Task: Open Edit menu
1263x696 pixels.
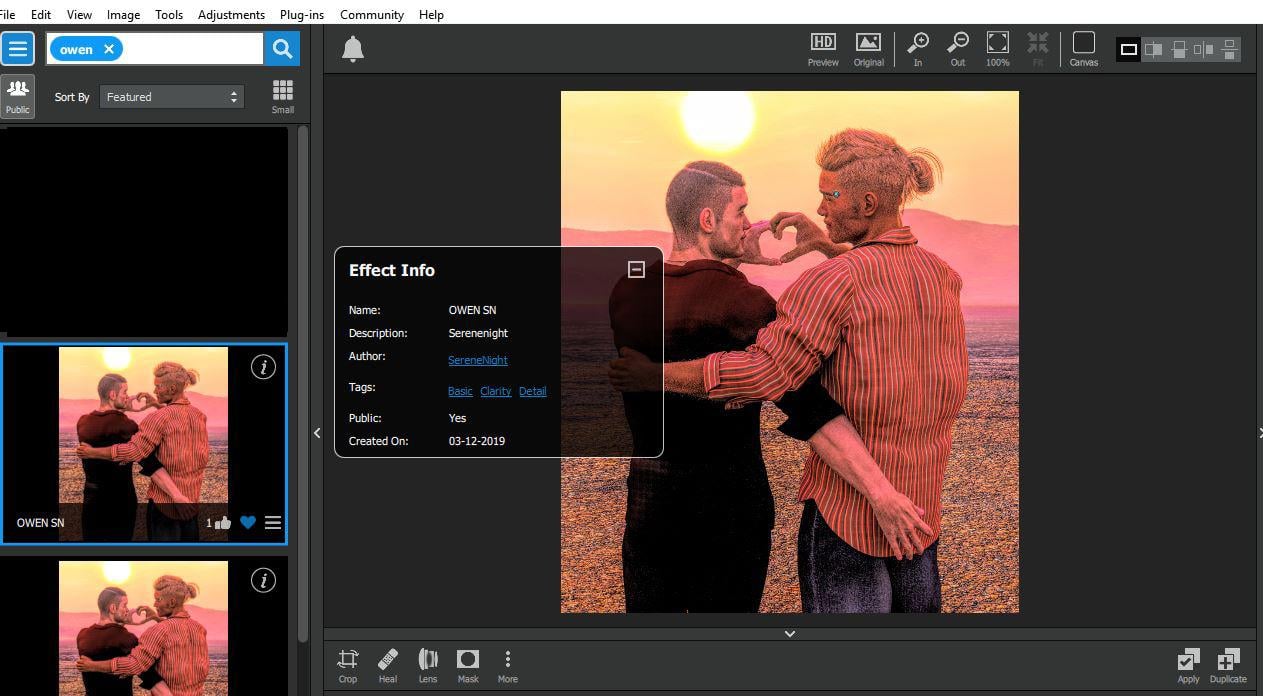Action: [41, 15]
